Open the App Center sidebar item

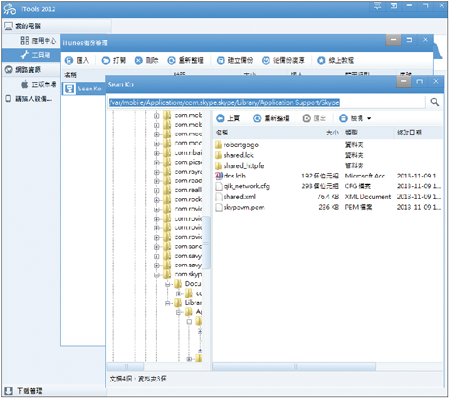point(38,41)
